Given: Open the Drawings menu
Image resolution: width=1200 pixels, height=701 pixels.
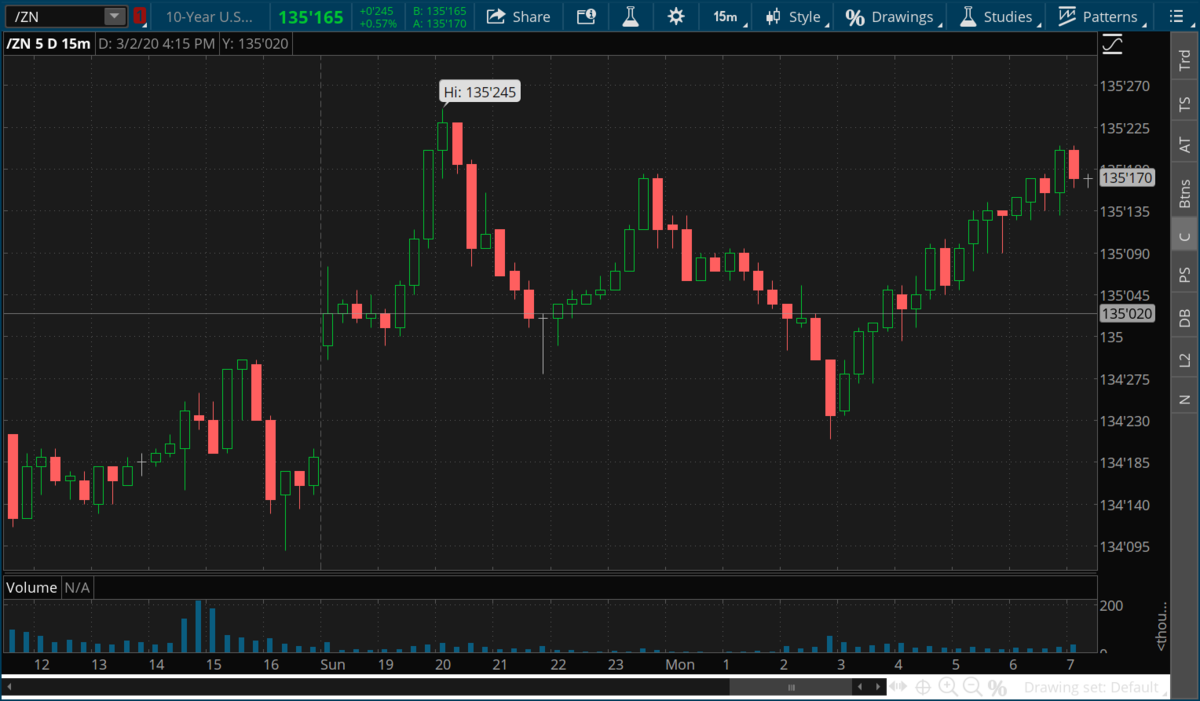Looking at the screenshot, I should 891,16.
